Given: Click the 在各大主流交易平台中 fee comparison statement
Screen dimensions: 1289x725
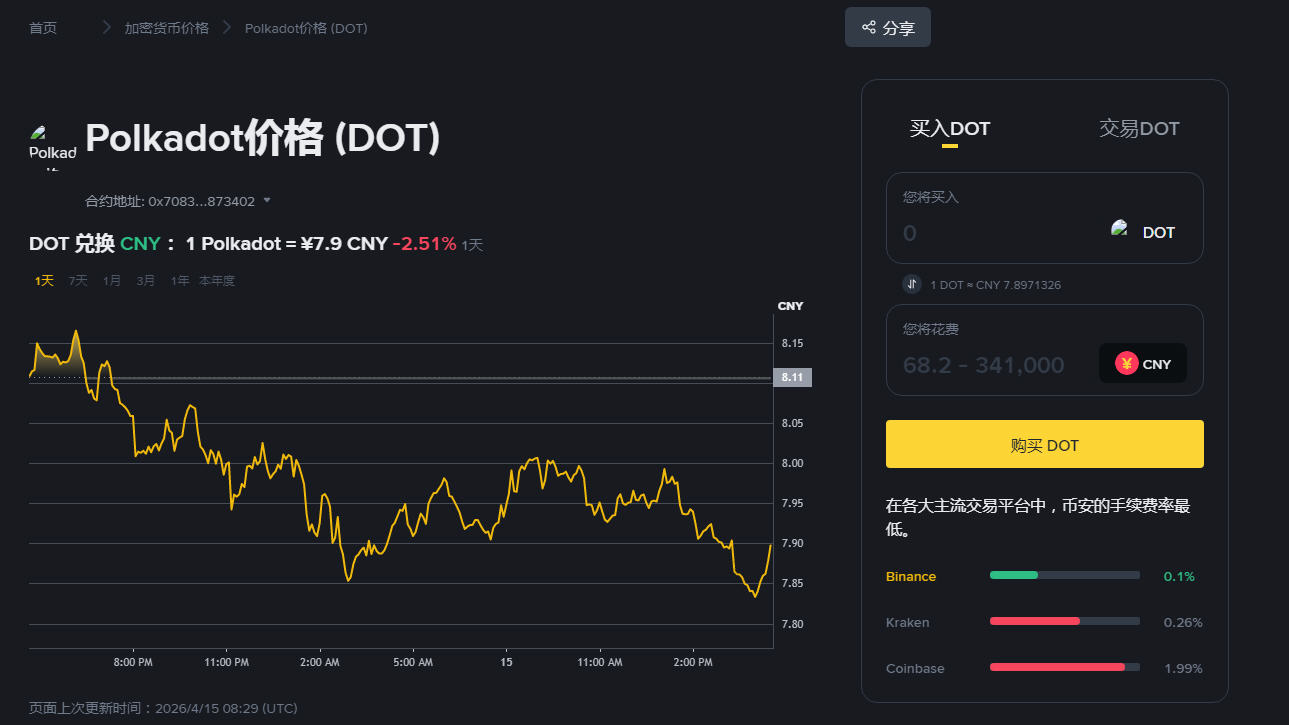Looking at the screenshot, I should [x=1038, y=517].
